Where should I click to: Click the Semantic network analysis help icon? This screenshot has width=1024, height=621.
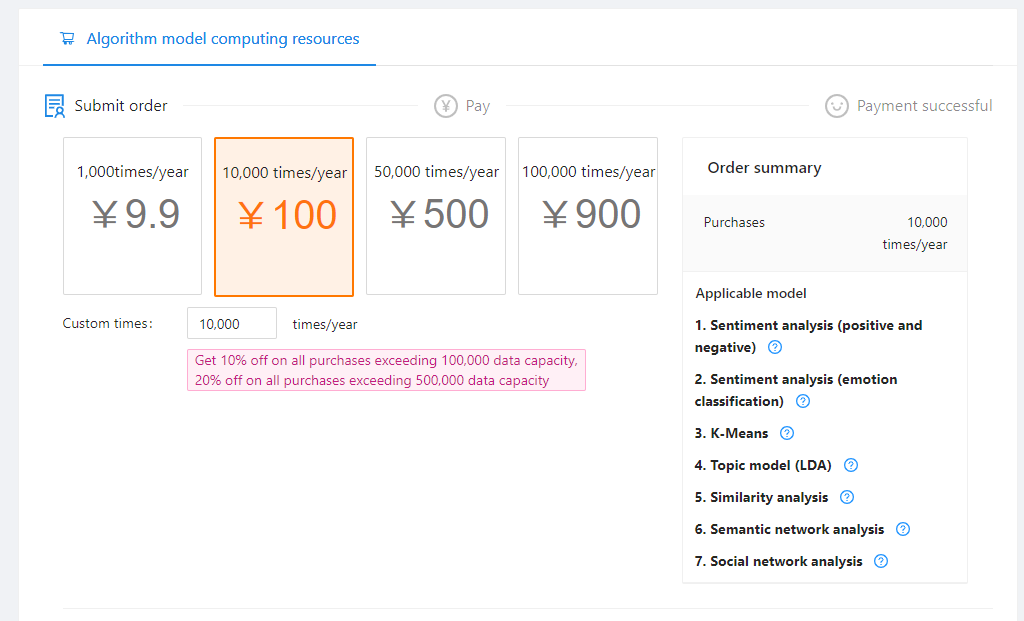point(903,530)
